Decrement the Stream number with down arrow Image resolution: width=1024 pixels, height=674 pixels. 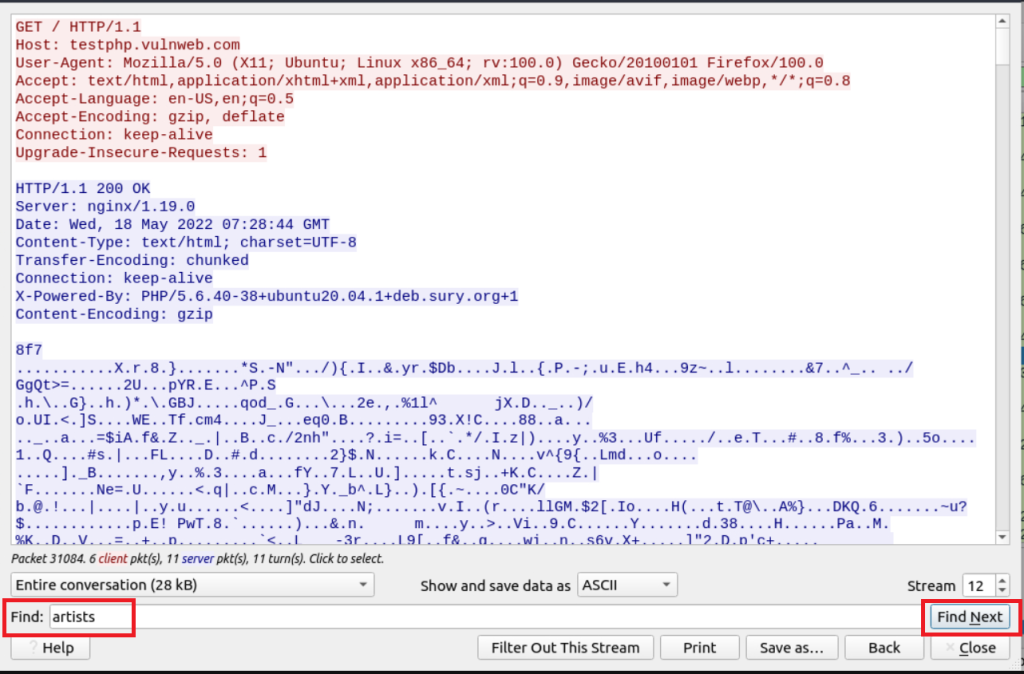(1001, 591)
